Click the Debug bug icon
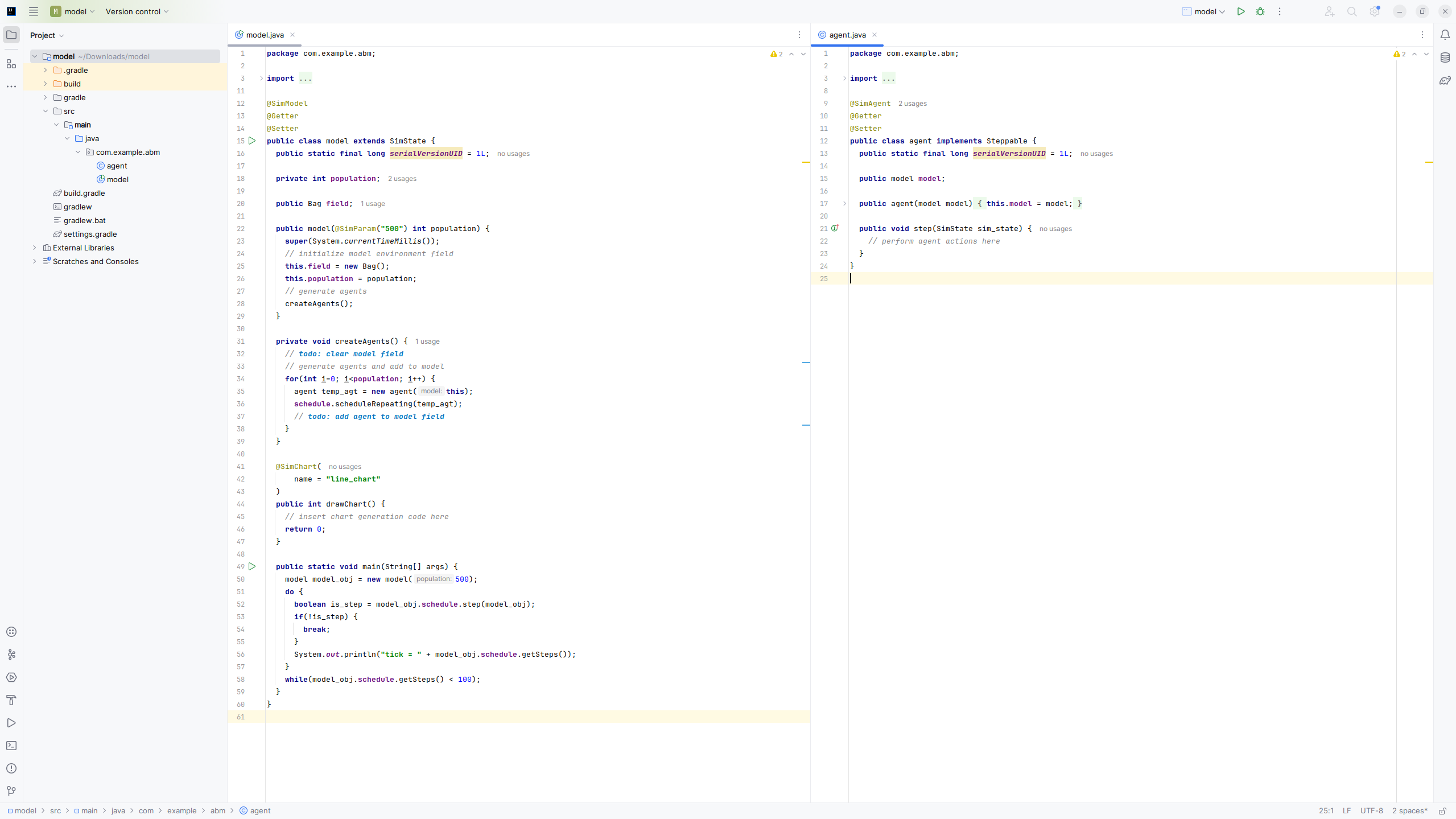1456x819 pixels. coord(1260,11)
